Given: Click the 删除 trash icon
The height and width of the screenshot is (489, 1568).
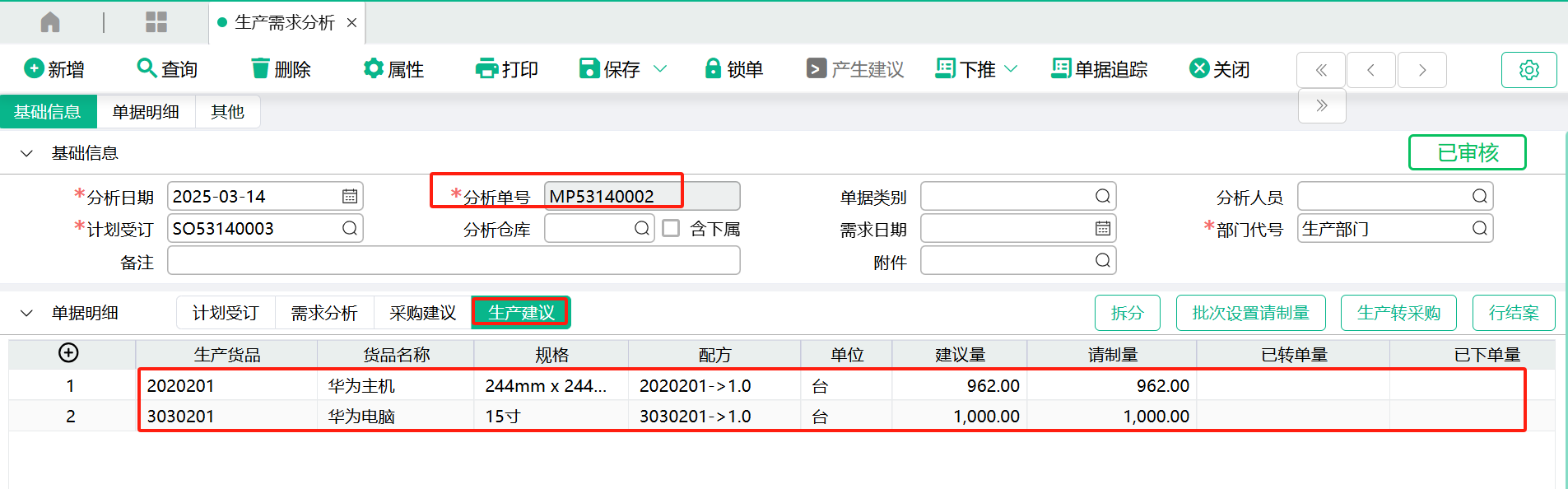Looking at the screenshot, I should (260, 68).
